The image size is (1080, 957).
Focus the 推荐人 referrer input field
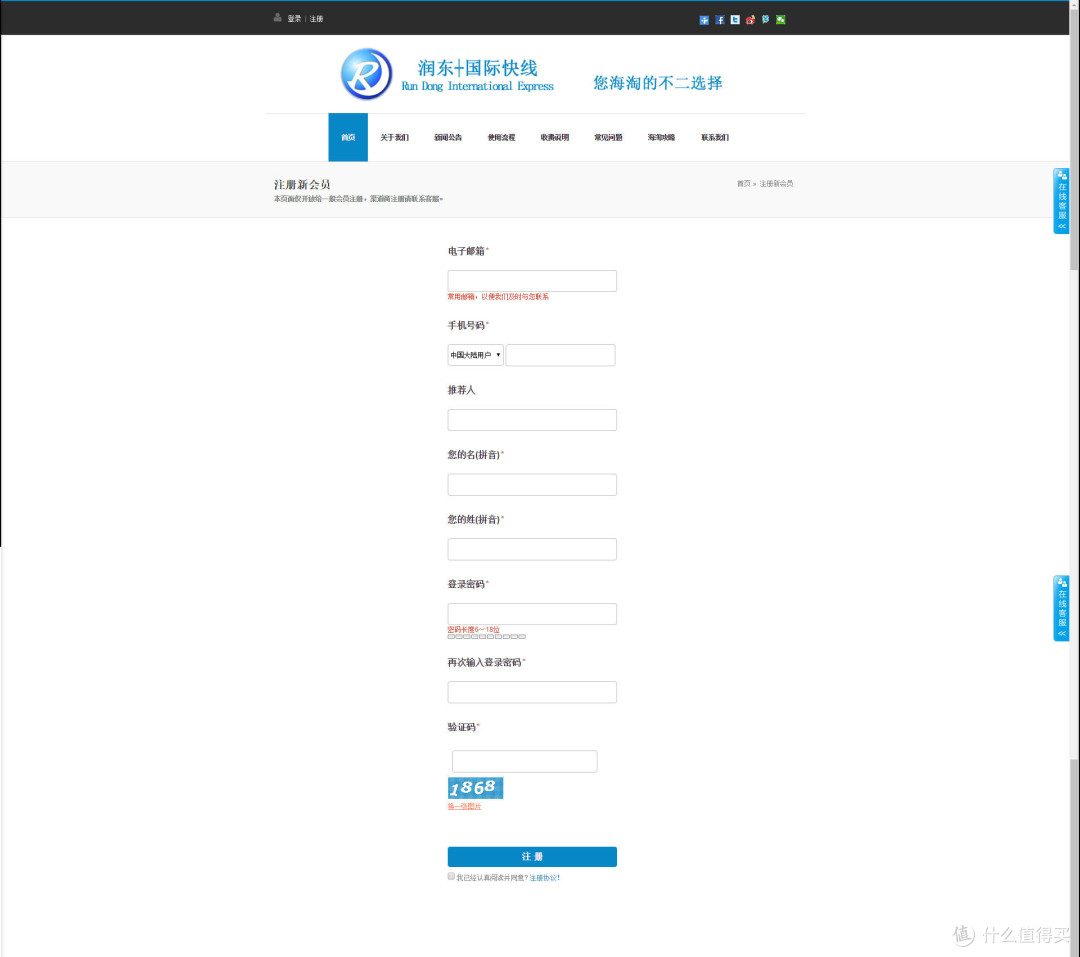(x=532, y=420)
